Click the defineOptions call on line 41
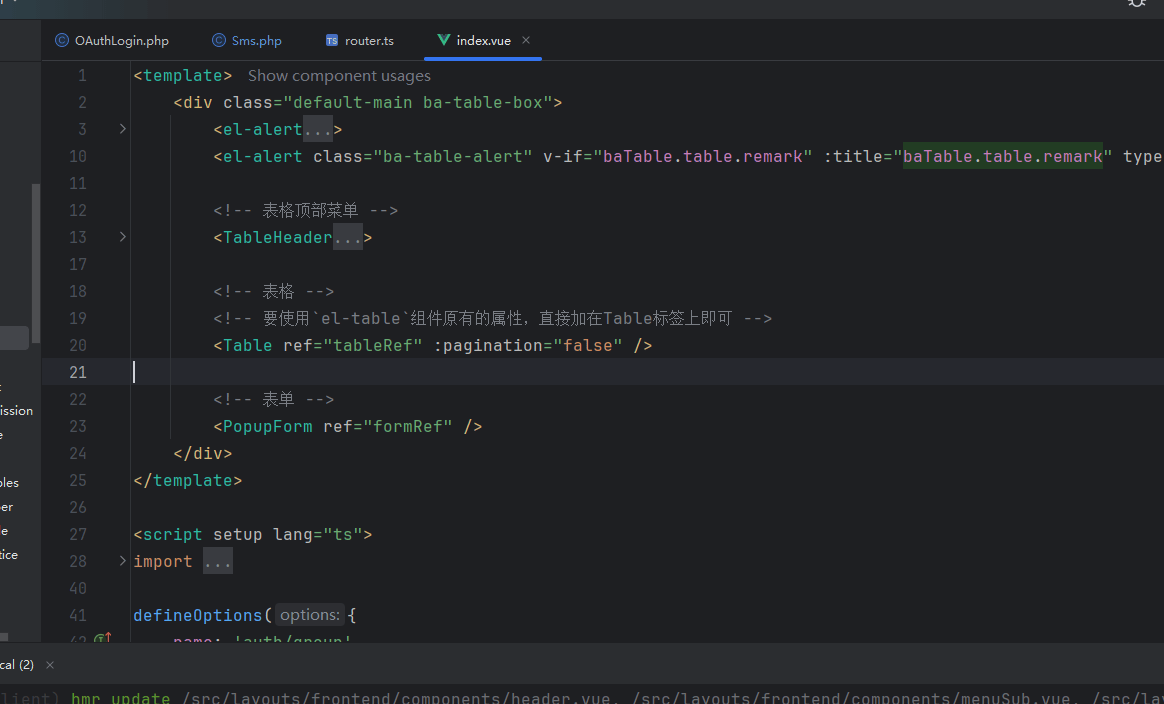This screenshot has width=1164, height=704. pyautogui.click(x=197, y=615)
